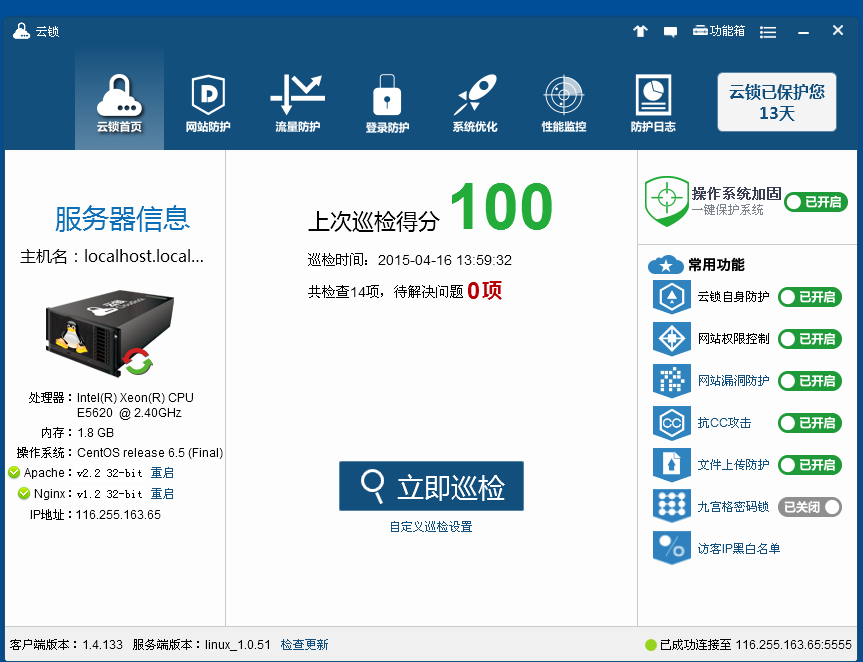Click the shirt skin icon in title bar
This screenshot has width=863, height=662.
coord(640,31)
